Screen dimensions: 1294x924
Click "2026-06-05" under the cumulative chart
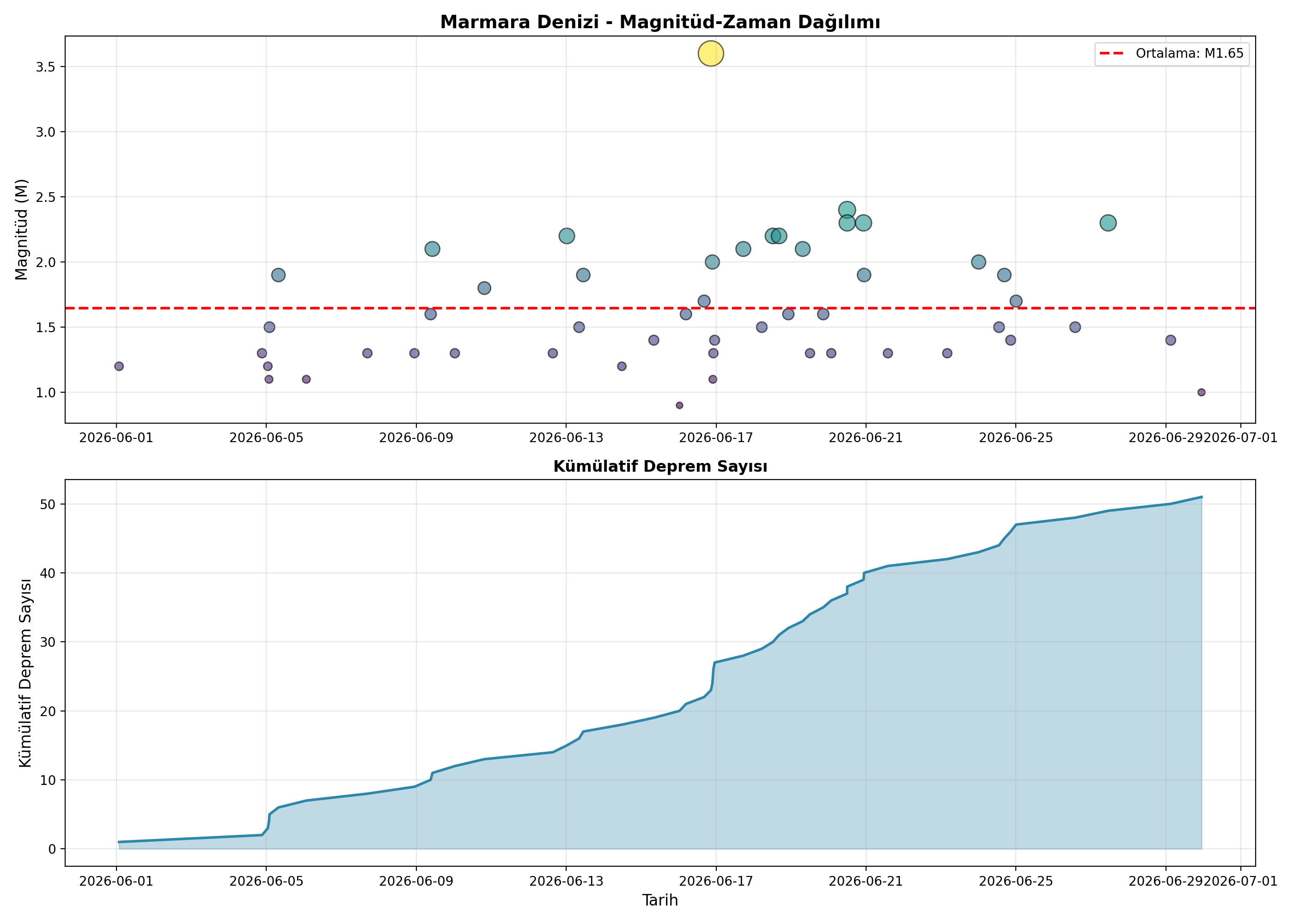[x=266, y=881]
